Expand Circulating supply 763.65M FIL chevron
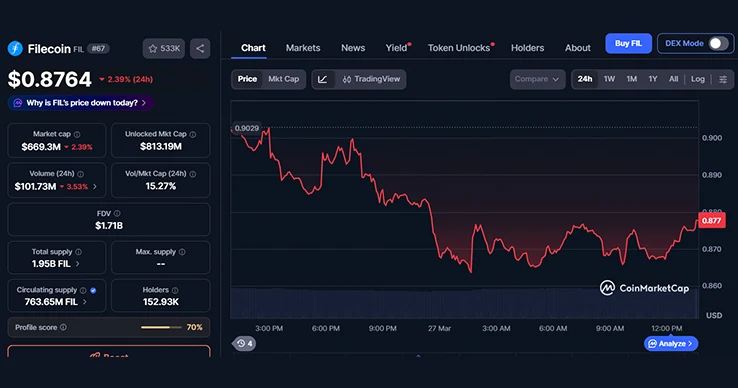Viewport: 738px width, 388px height. pyautogui.click(x=85, y=302)
